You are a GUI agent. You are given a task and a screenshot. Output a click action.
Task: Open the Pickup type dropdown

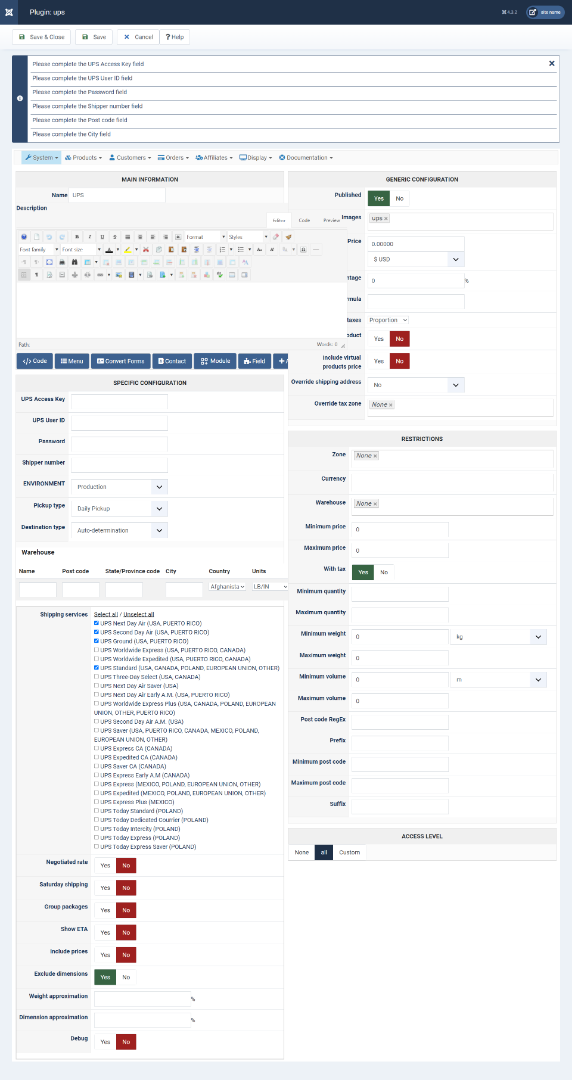tap(119, 508)
